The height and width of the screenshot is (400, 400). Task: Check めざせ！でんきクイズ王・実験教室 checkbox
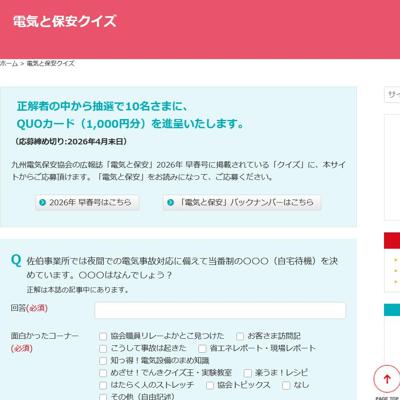[x=103, y=373]
